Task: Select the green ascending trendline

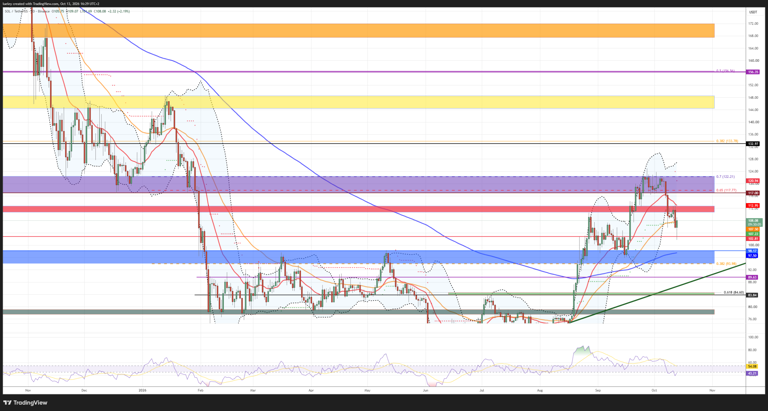Action: coord(656,292)
